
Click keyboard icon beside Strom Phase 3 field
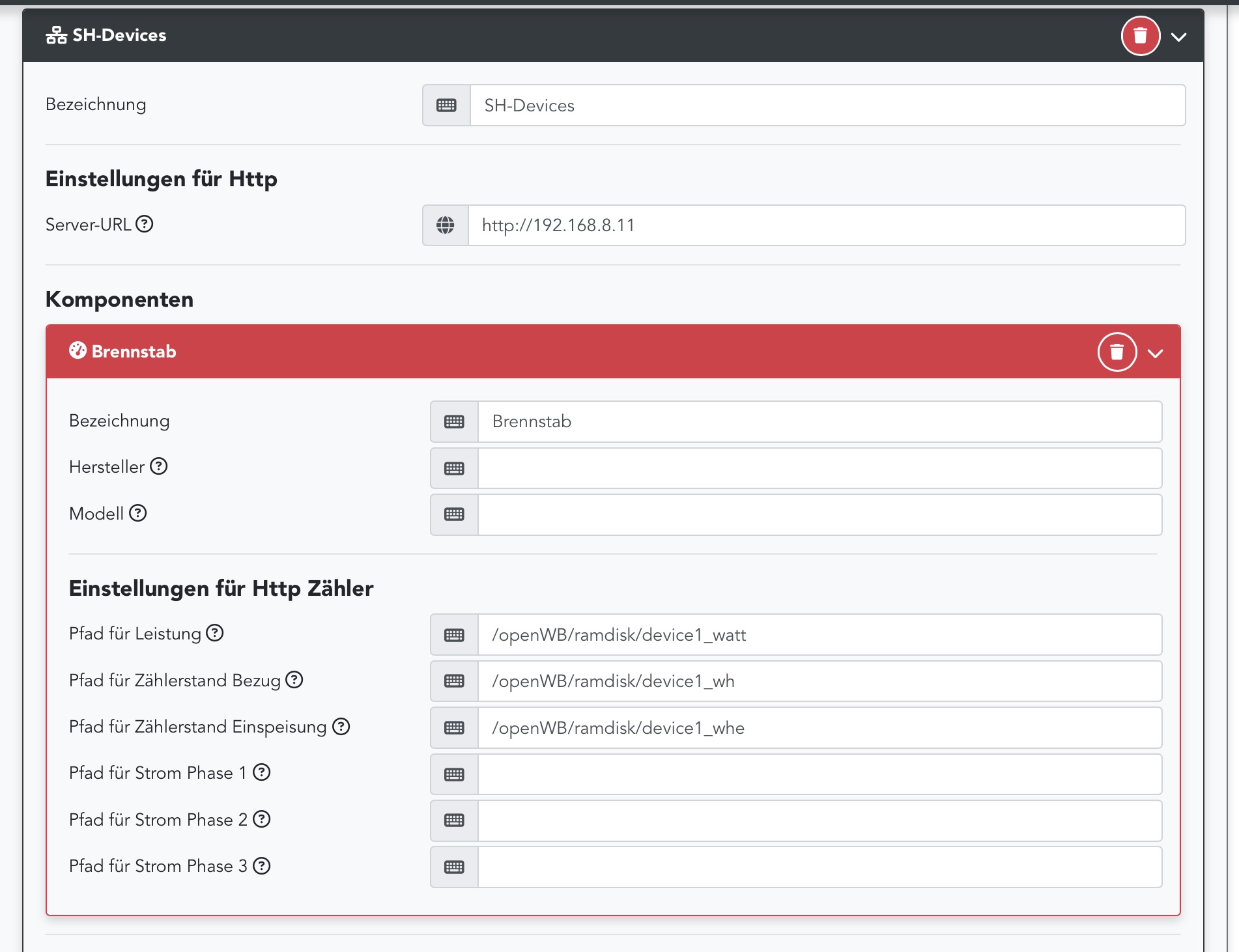coord(454,867)
